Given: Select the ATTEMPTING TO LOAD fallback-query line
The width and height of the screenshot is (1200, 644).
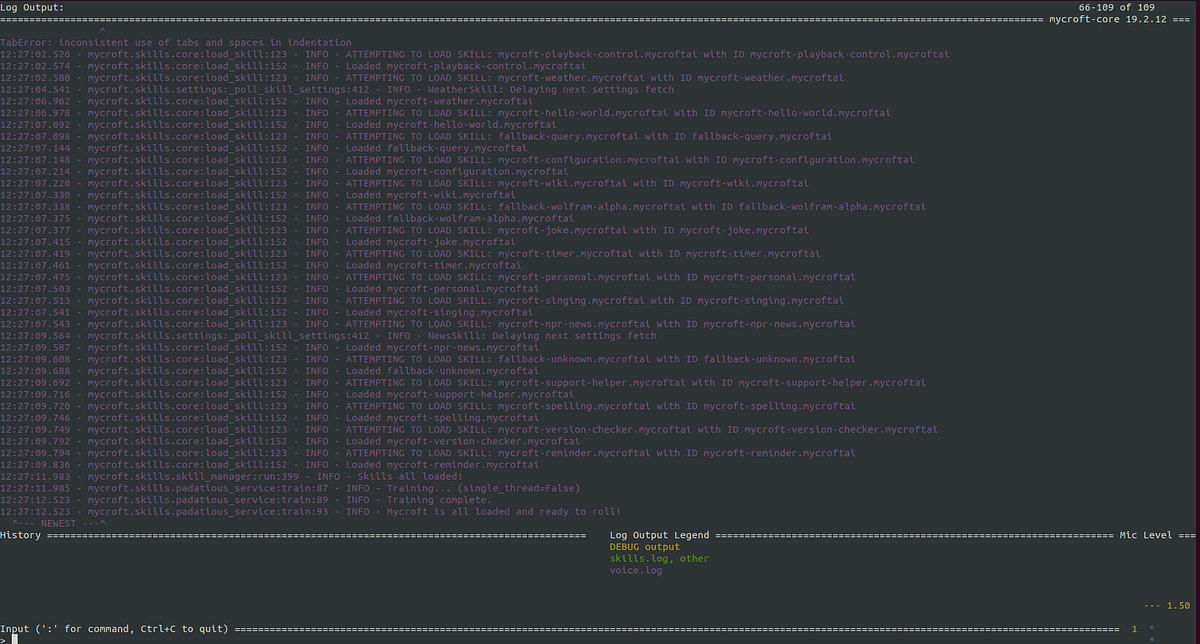Looking at the screenshot, I should (416, 136).
